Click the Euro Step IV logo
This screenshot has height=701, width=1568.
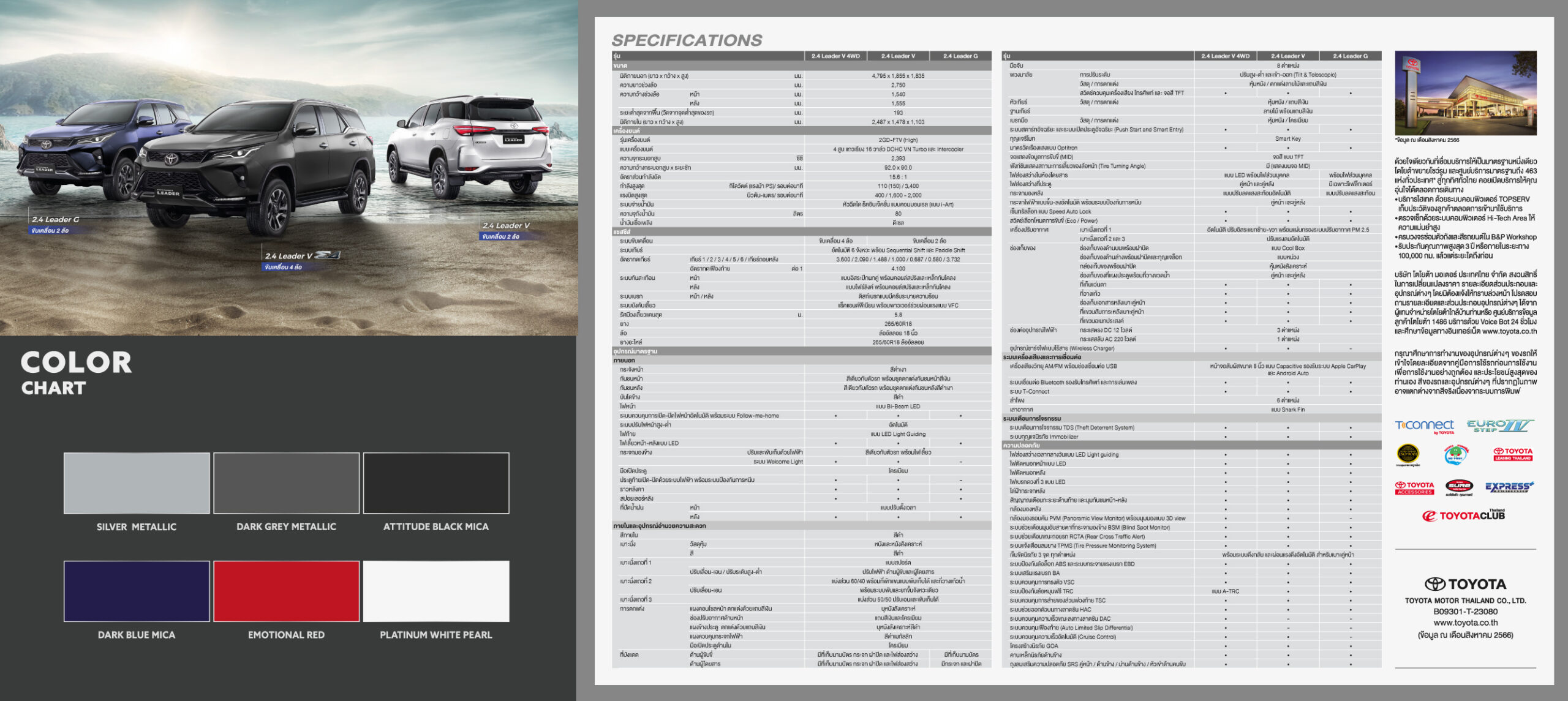pos(1499,425)
